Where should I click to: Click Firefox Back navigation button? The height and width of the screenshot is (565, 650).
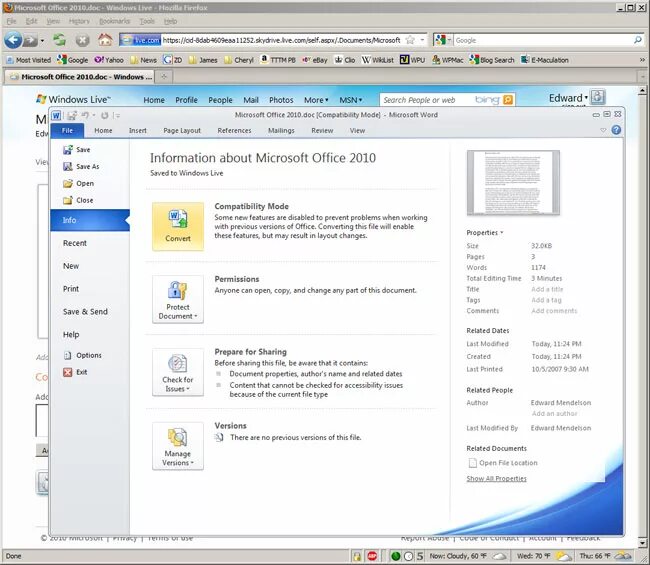coord(13,40)
